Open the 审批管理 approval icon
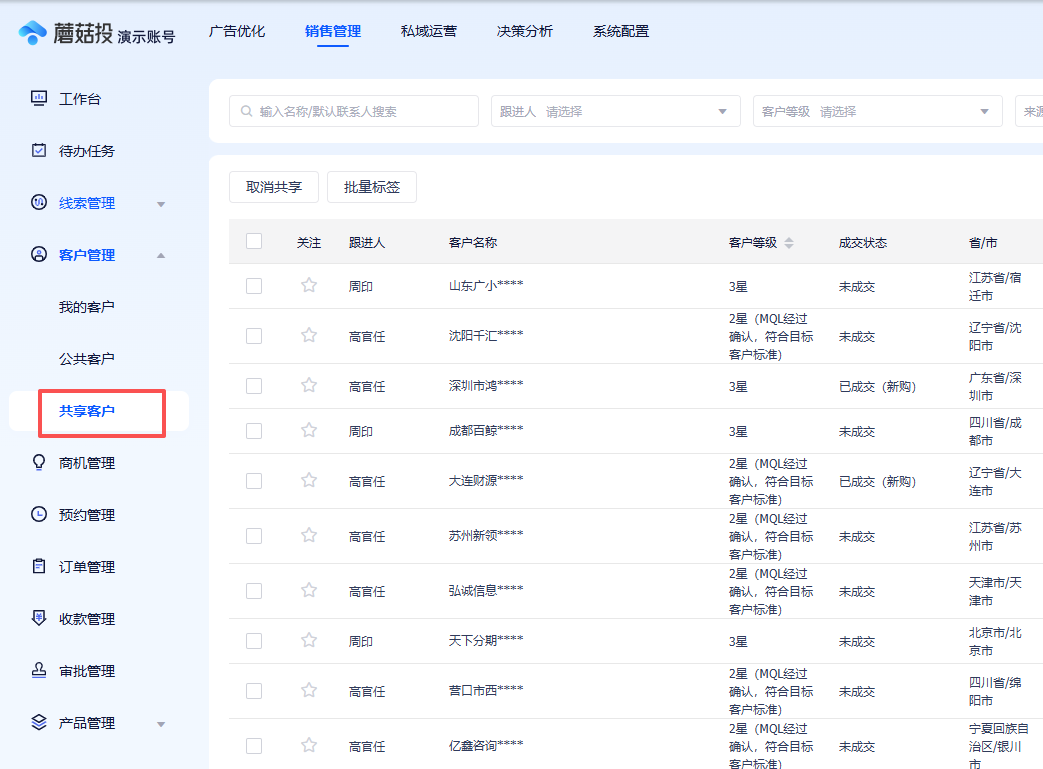The image size is (1043, 769). [38, 670]
